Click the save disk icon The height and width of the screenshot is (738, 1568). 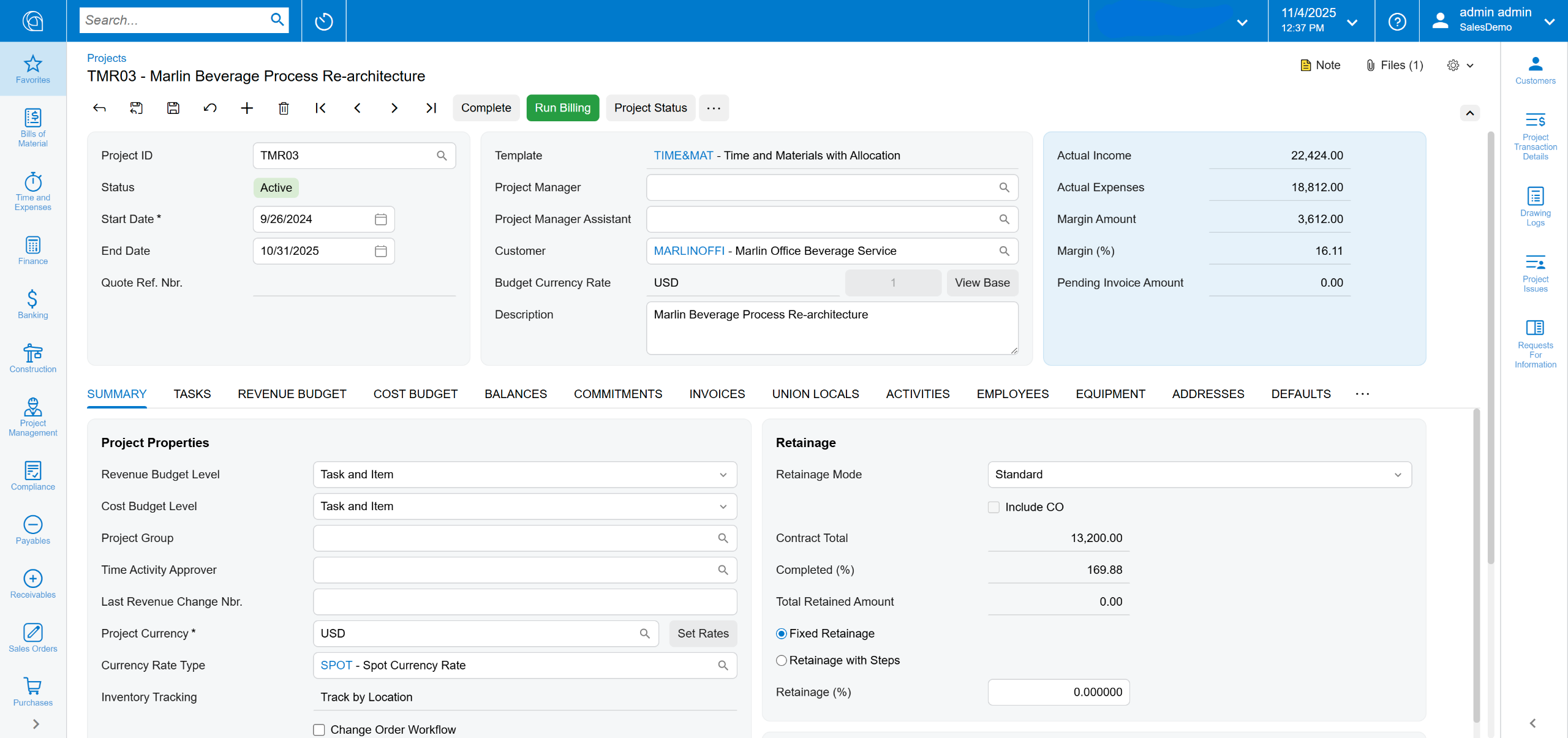click(x=173, y=108)
